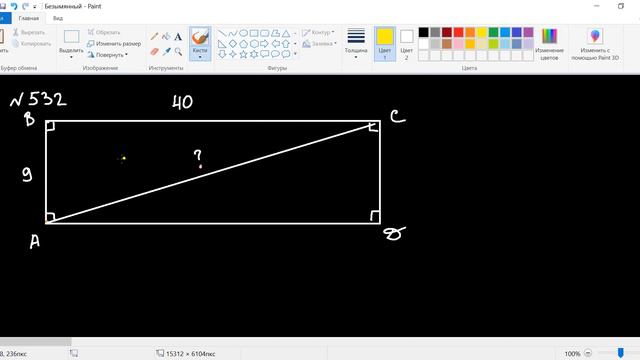The image size is (640, 360).
Task: Pick the dark red color swatch
Action: coord(447,32)
